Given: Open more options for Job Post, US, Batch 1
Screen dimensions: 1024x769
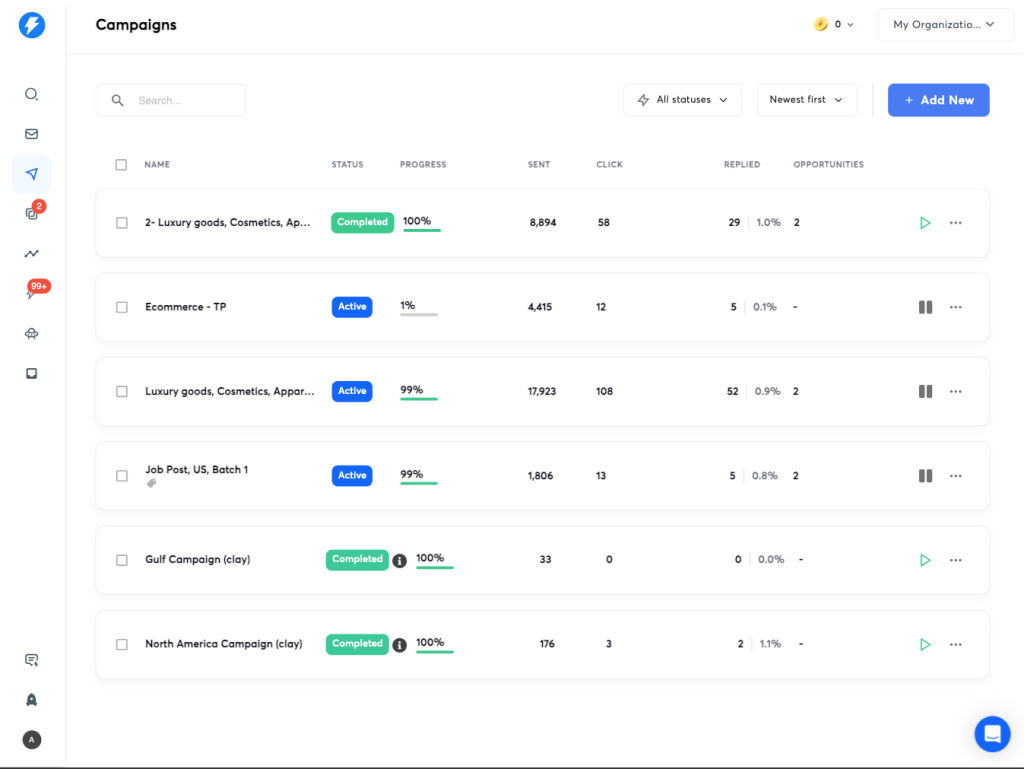Looking at the screenshot, I should (955, 476).
